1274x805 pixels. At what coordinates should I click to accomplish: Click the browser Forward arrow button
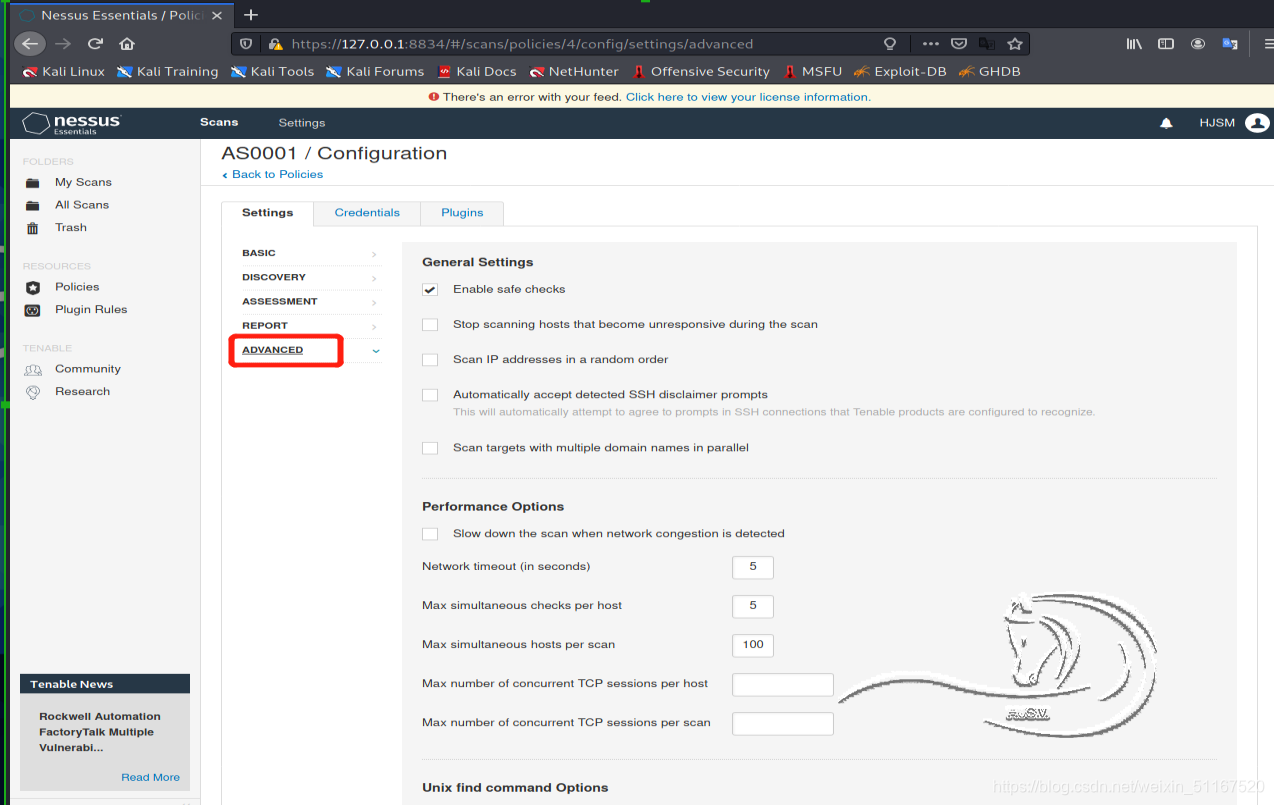(x=64, y=44)
